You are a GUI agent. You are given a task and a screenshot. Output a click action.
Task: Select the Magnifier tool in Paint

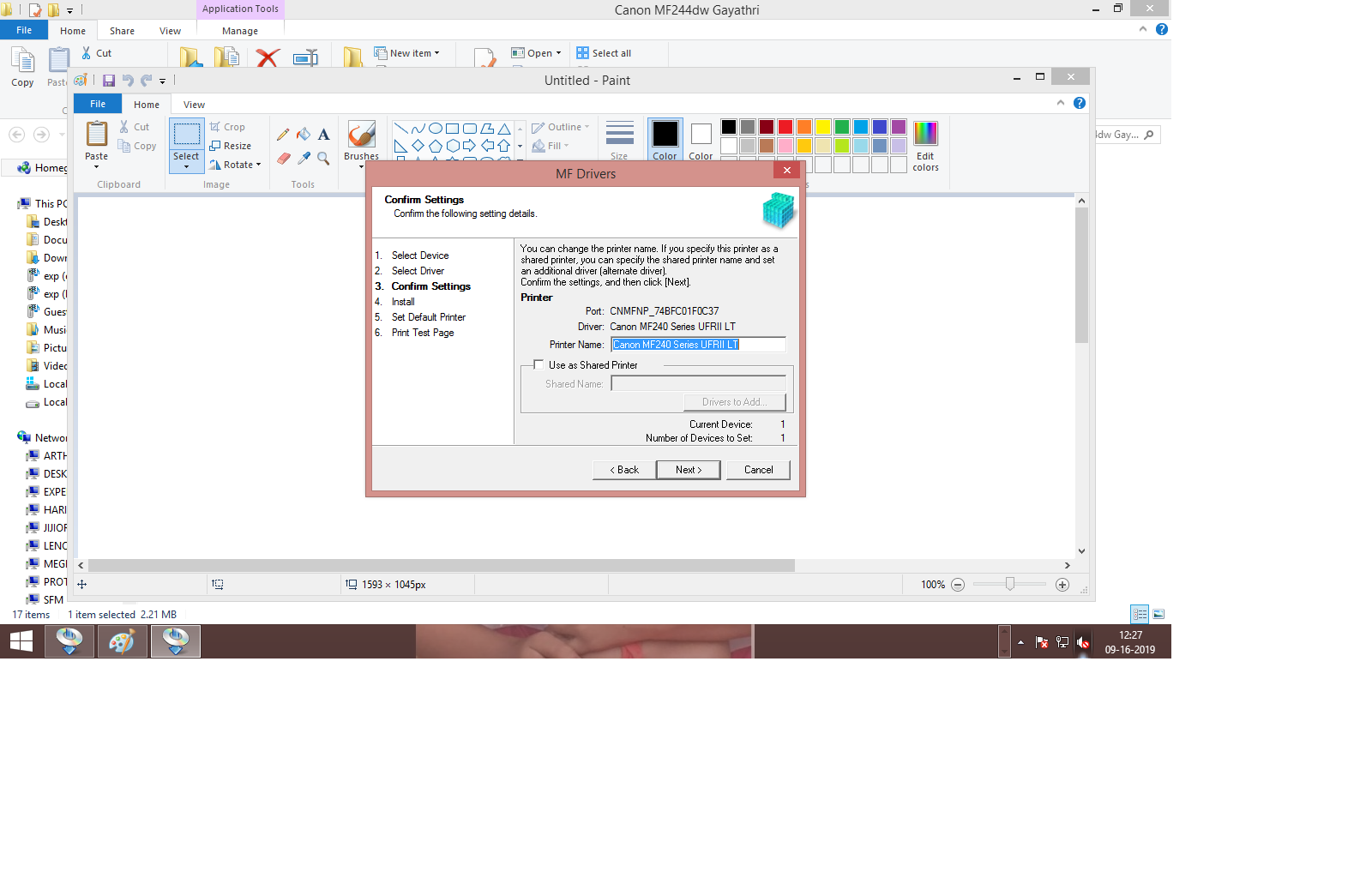(323, 158)
